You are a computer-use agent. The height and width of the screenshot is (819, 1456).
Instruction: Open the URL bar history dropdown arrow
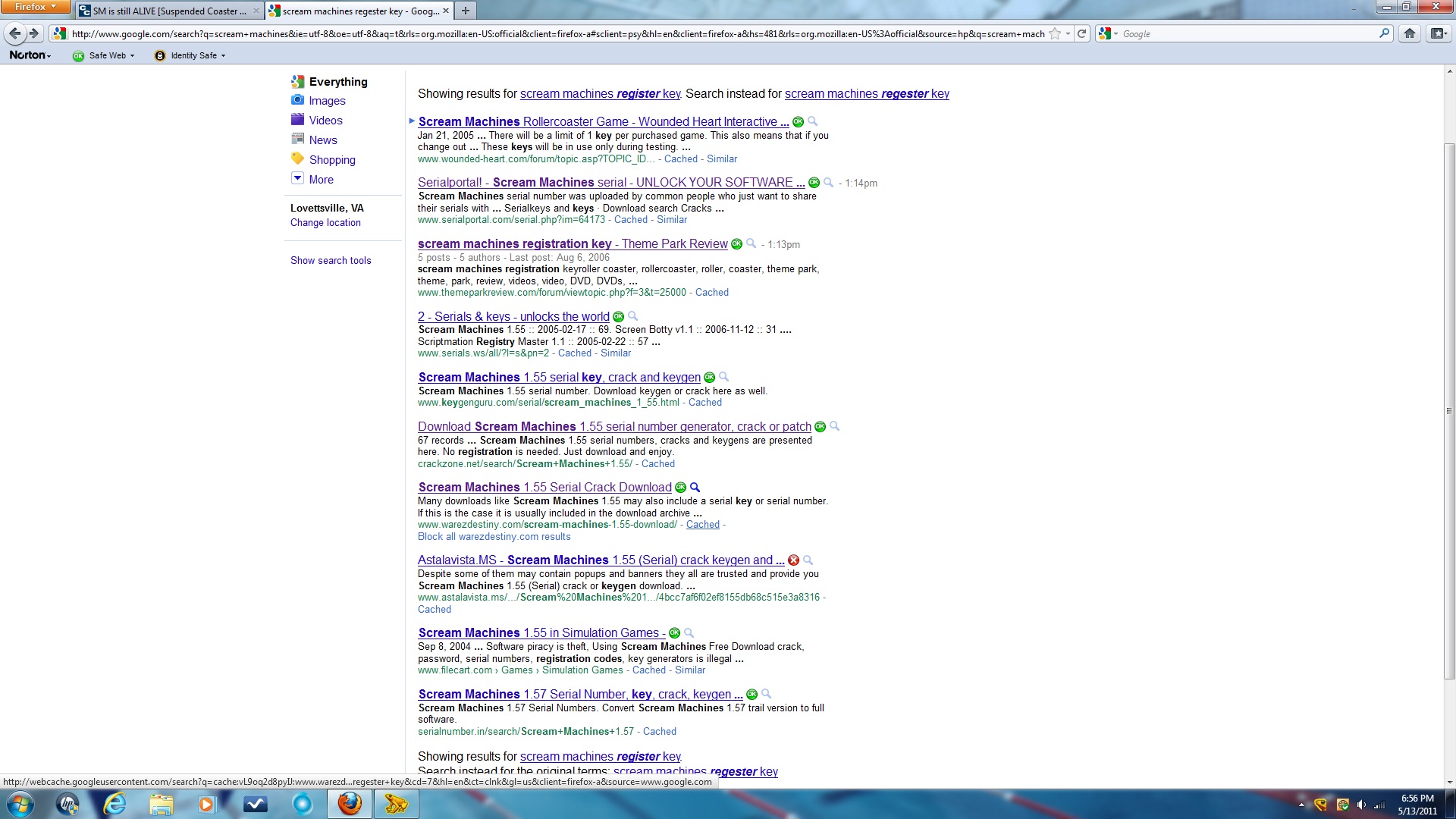pos(1068,33)
